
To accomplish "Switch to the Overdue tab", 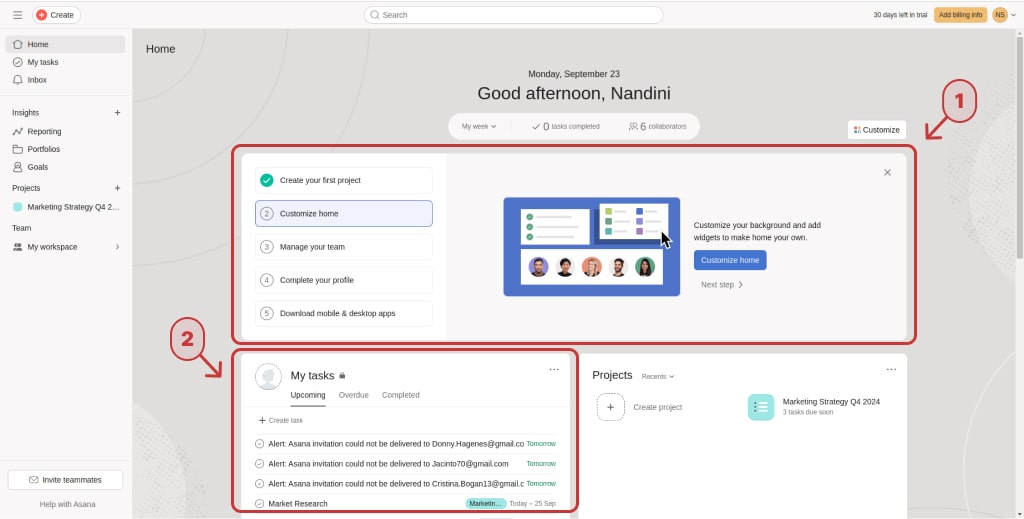I will tap(353, 395).
